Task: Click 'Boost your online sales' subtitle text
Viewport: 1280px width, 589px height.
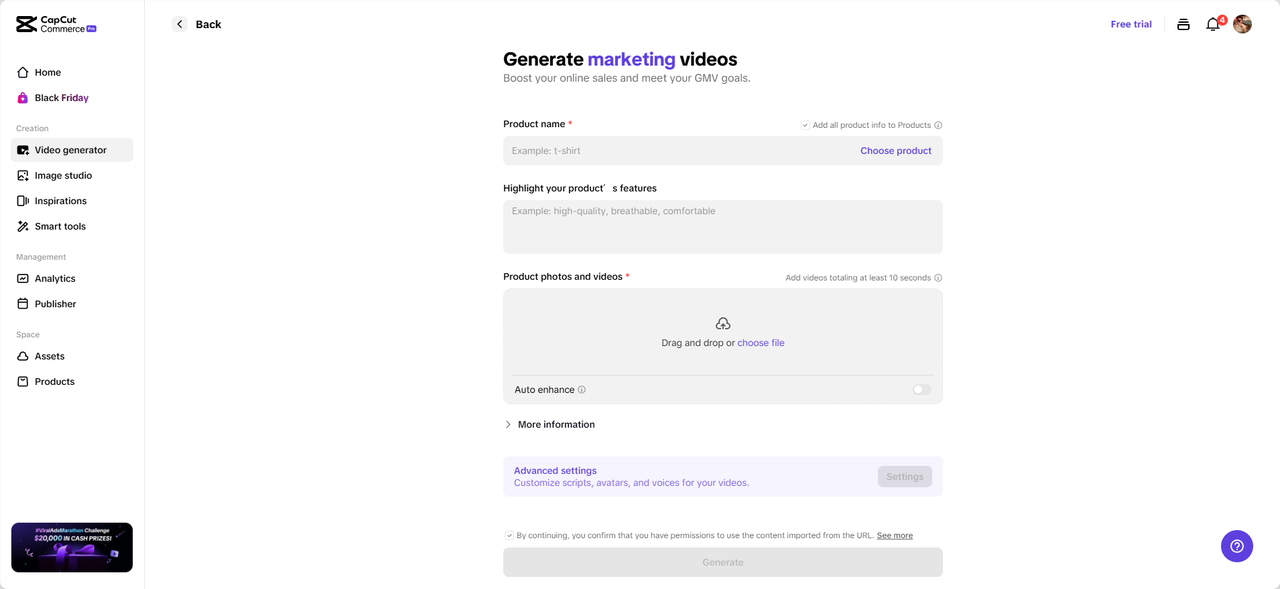Action: pyautogui.click(x=627, y=78)
